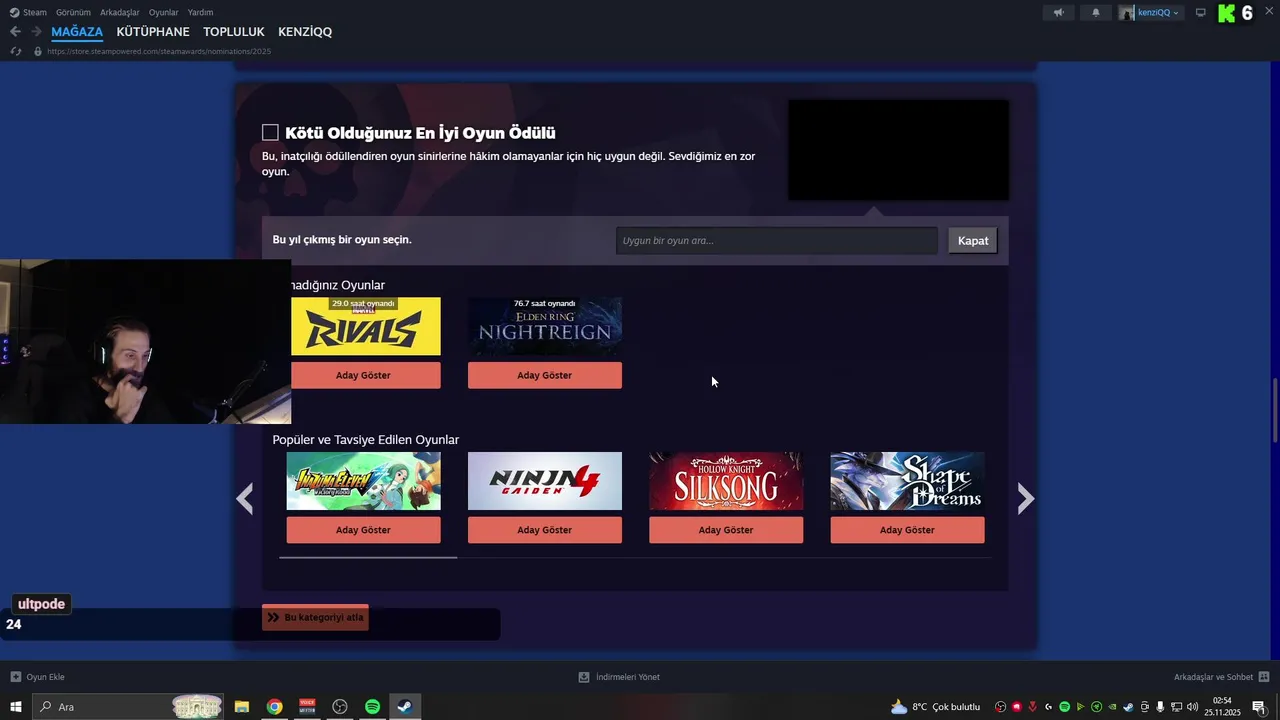Image resolution: width=1280 pixels, height=720 pixels.
Task: Open the Windows Start menu
Action: click(x=16, y=707)
